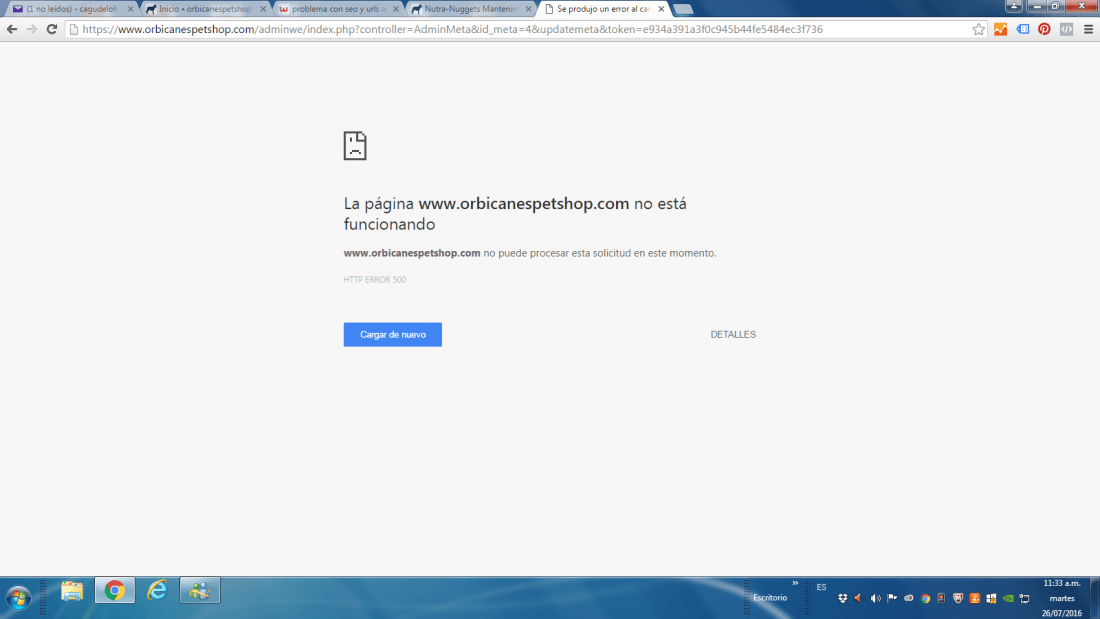Click the Windows update tray icon

[991, 599]
